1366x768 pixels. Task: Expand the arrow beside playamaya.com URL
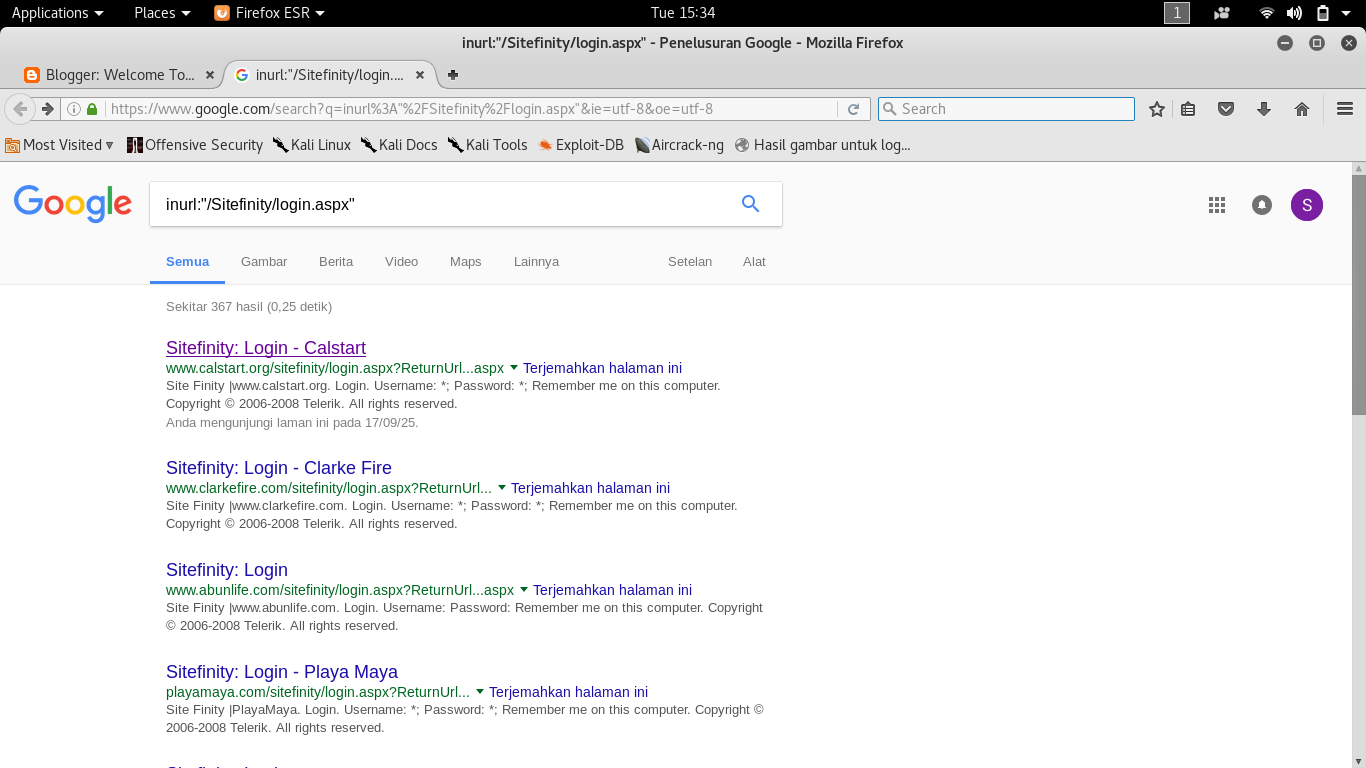tap(479, 692)
